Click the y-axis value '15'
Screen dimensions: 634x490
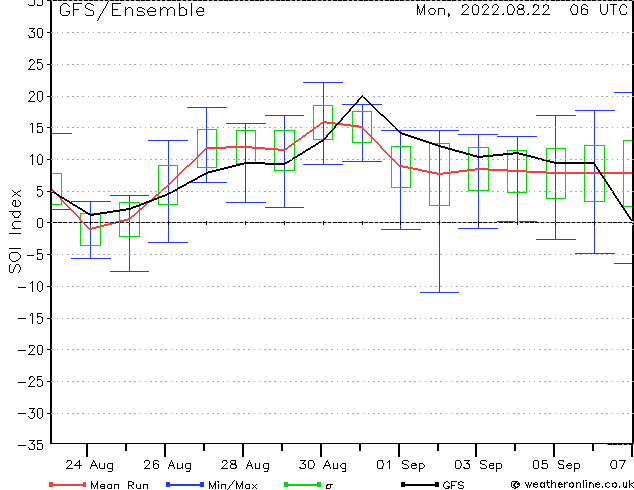click(x=35, y=128)
